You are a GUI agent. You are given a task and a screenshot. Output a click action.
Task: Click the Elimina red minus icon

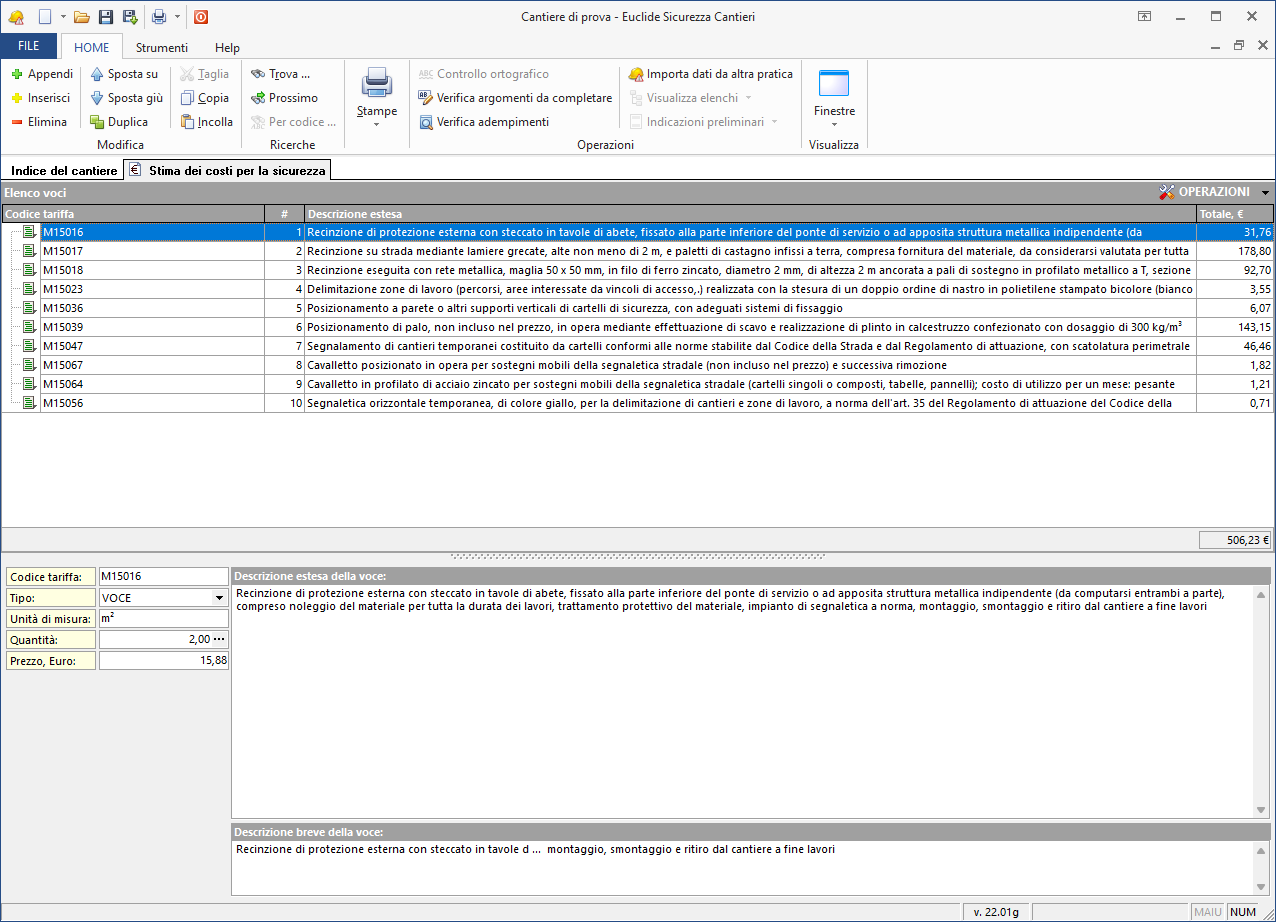click(17, 122)
